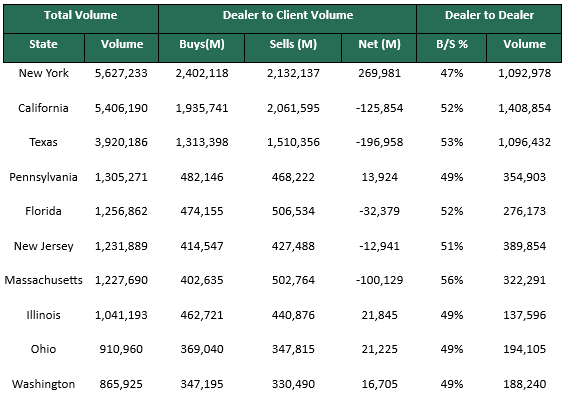Viewport: 564px width, 399px height.
Task: Click the B/S % column header
Action: point(452,48)
